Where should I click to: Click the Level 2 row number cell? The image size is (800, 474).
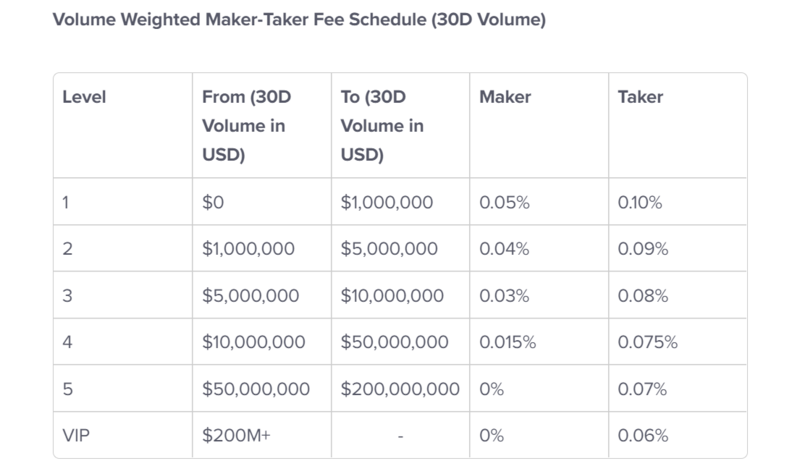point(67,248)
